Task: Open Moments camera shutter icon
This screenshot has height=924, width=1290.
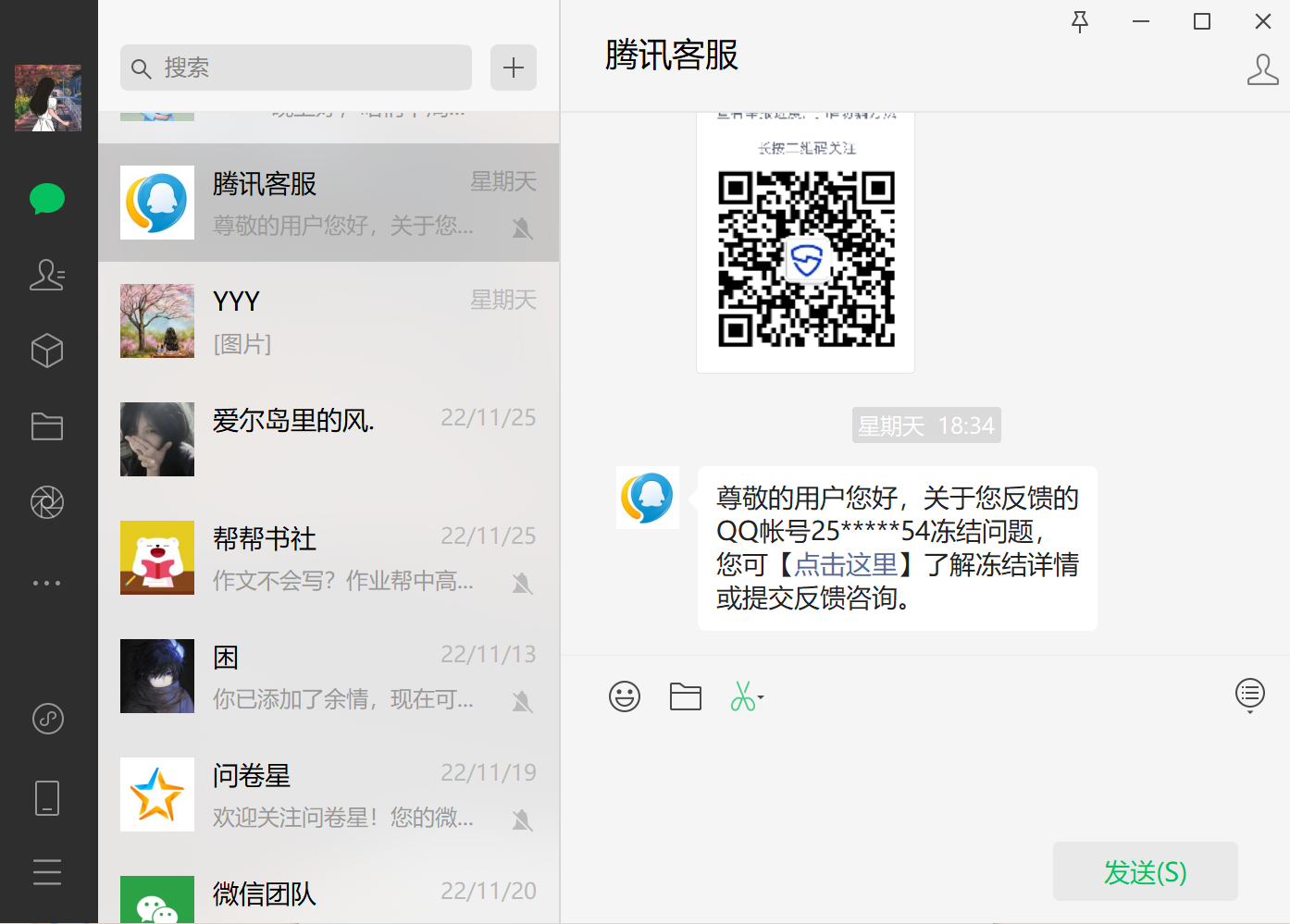Action: click(47, 502)
